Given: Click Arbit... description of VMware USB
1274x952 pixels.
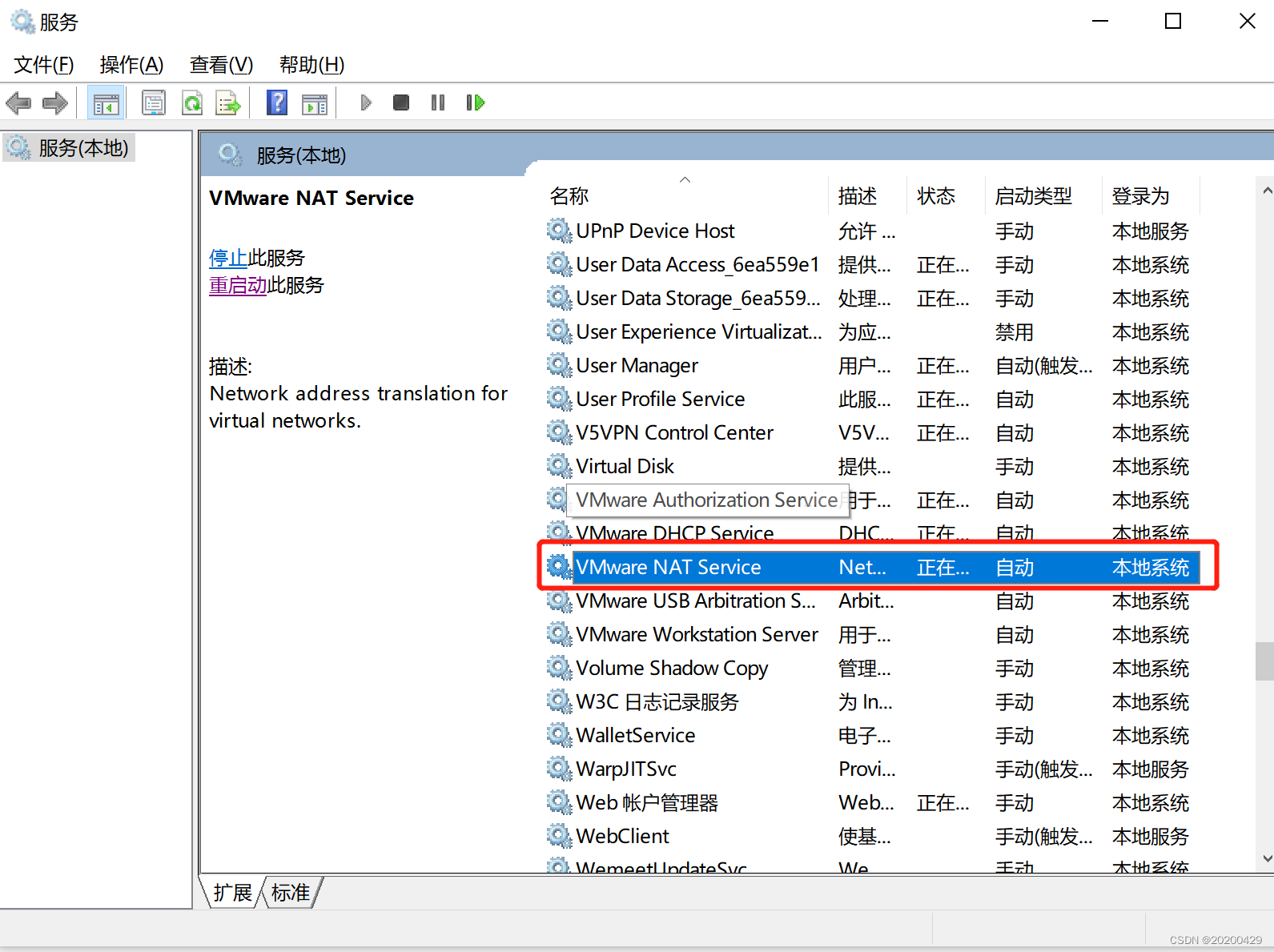Looking at the screenshot, I should [866, 601].
